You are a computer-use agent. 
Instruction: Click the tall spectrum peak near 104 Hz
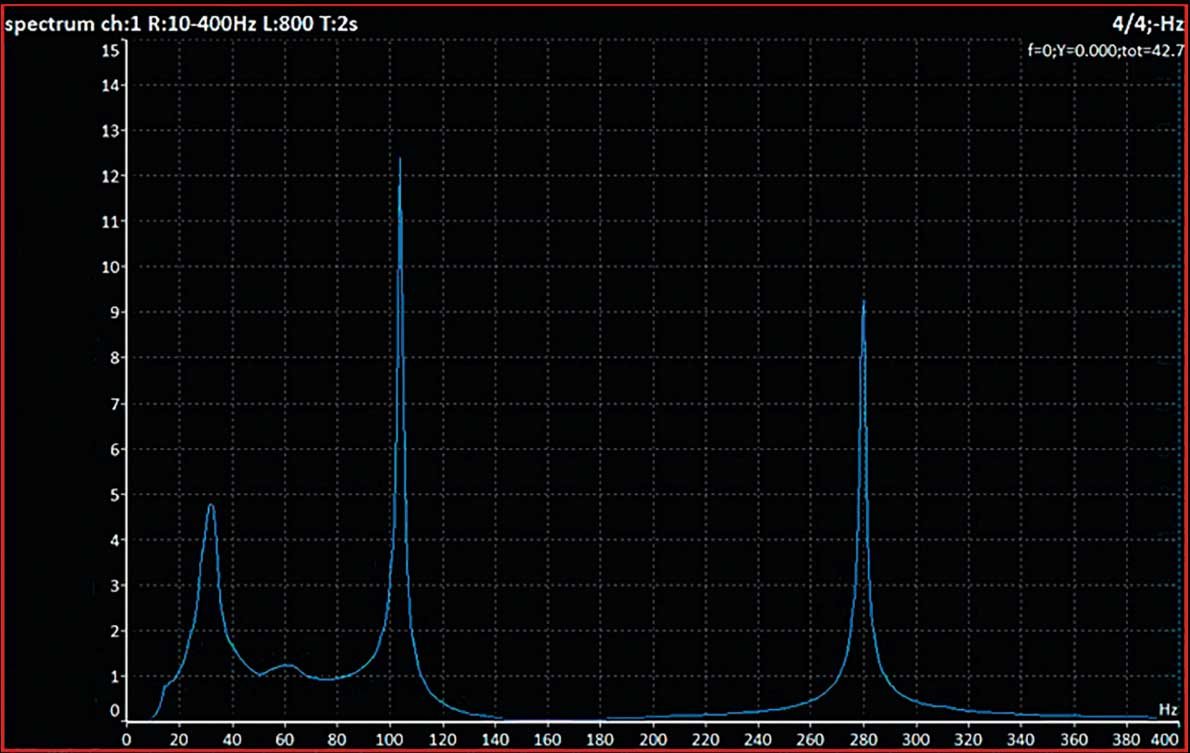[x=400, y=161]
